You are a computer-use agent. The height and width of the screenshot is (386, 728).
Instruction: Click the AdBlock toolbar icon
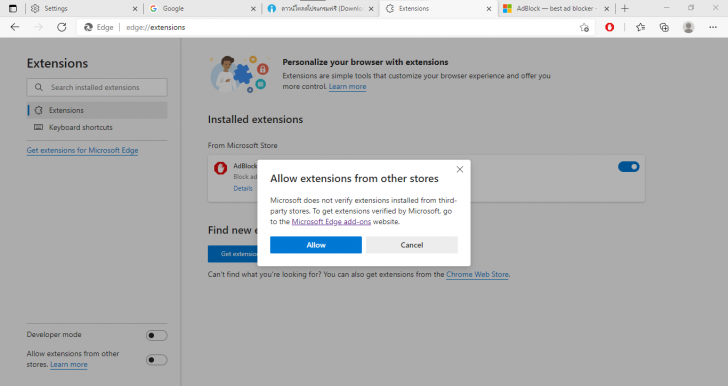[610, 27]
